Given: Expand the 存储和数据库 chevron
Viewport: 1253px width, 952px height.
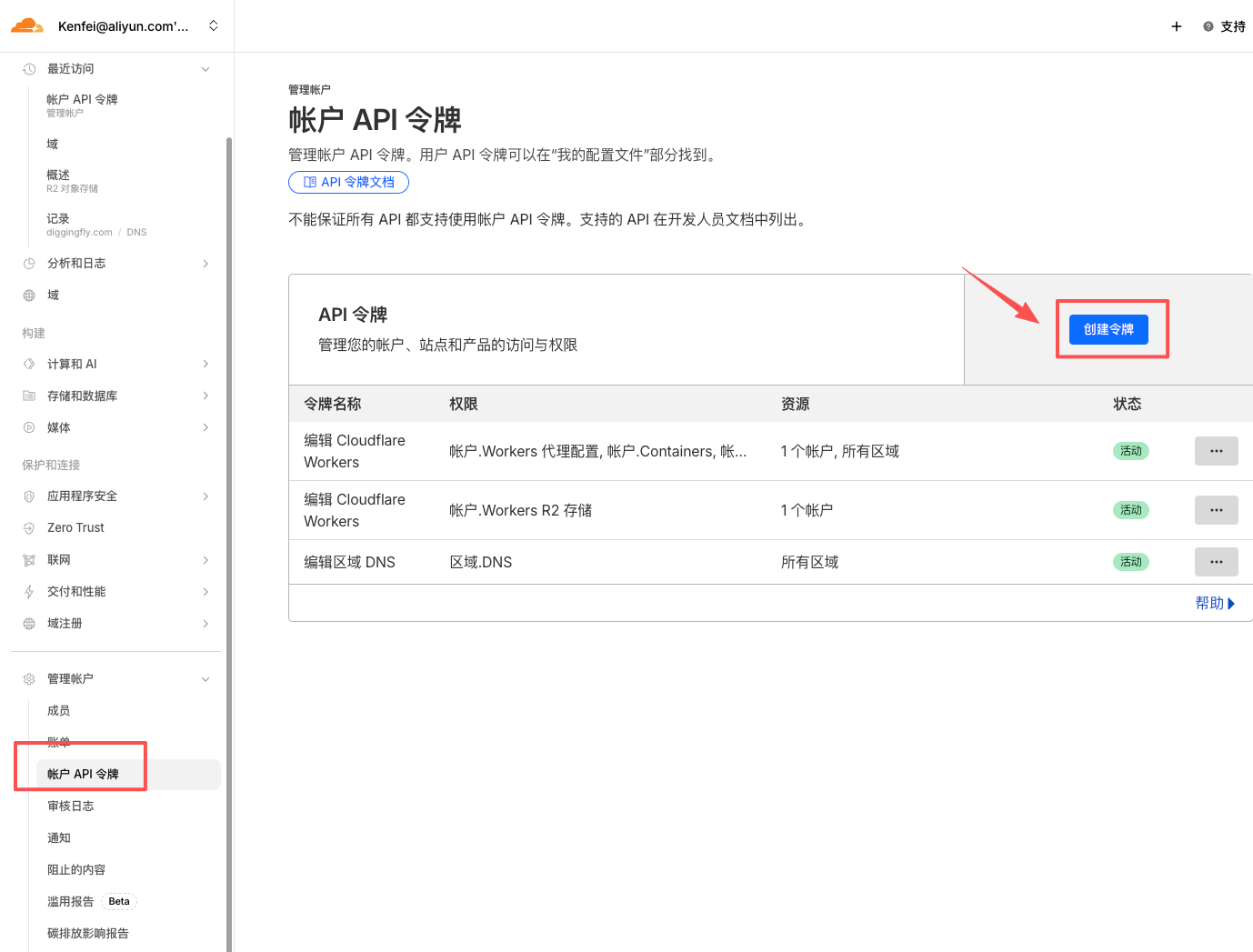Looking at the screenshot, I should click(x=205, y=396).
